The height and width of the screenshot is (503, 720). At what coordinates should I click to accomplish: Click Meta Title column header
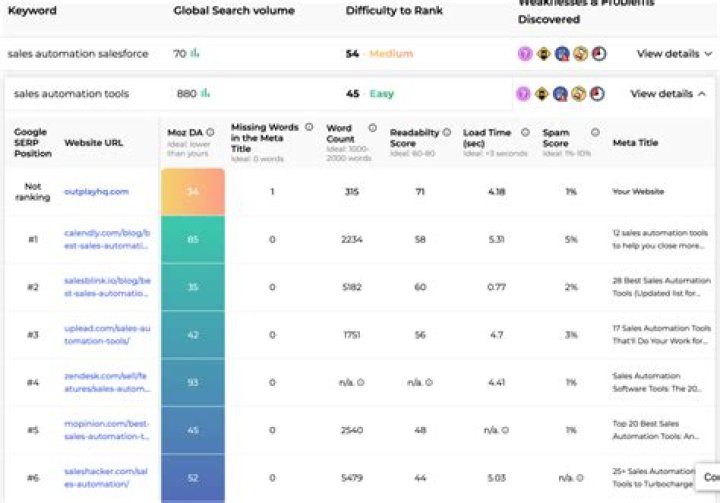click(636, 142)
